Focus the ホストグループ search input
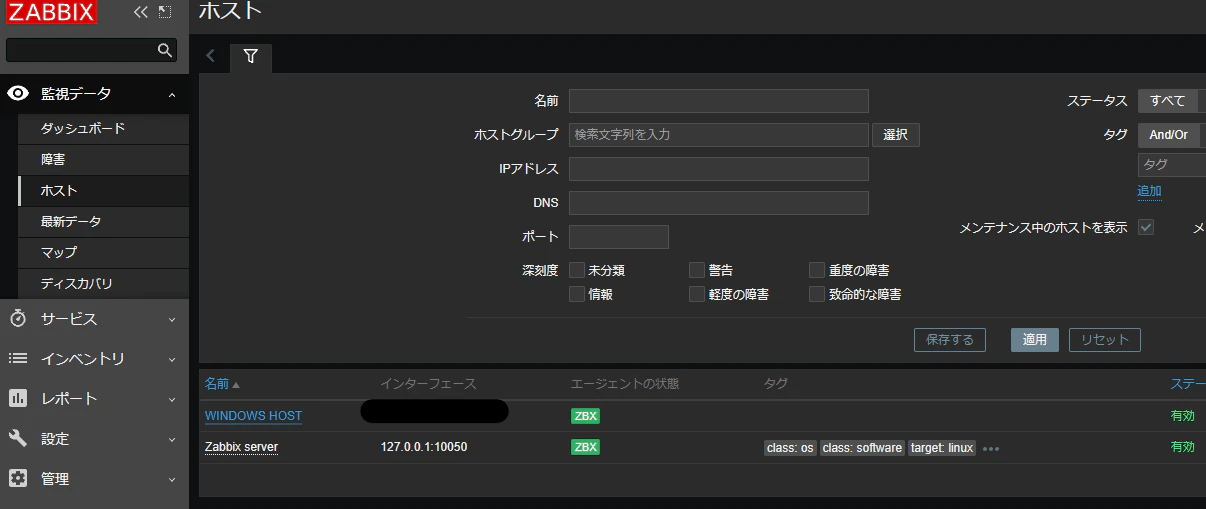1206x509 pixels. coord(719,135)
